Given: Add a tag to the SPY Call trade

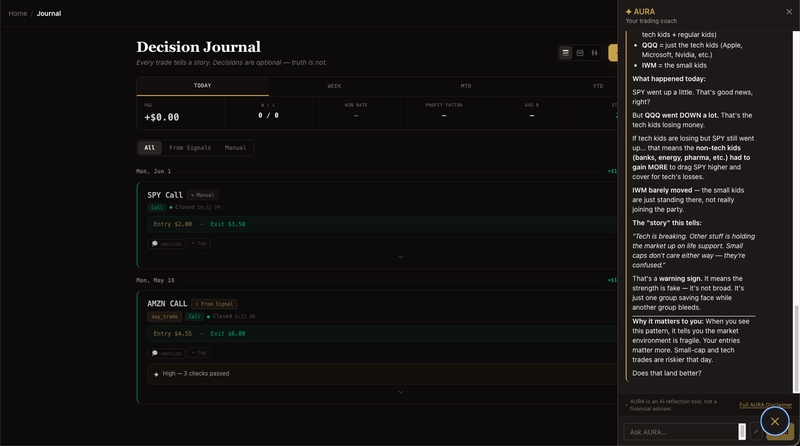Looking at the screenshot, I should pos(199,243).
